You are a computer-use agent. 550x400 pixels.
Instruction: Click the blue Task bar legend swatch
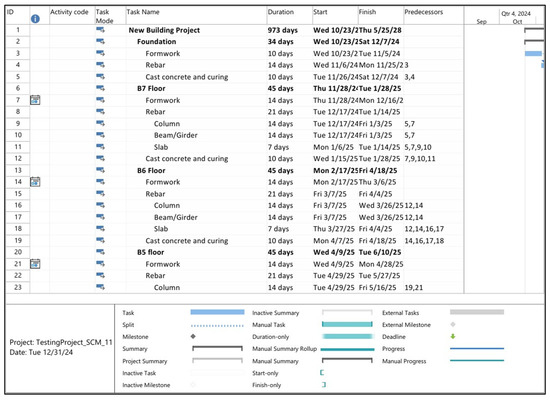[x=217, y=312]
